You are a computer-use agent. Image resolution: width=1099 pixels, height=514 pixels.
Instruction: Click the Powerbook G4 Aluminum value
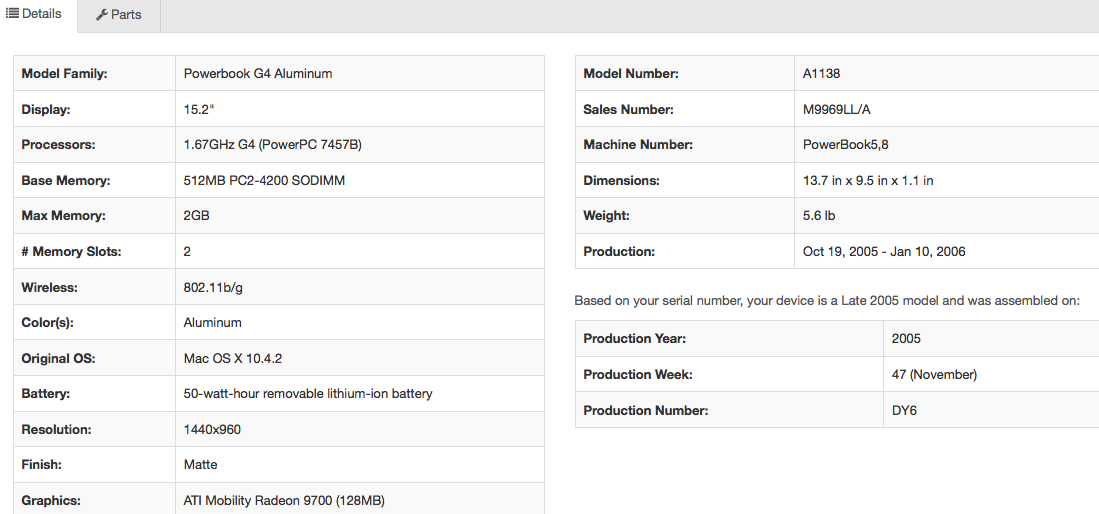pyautogui.click(x=258, y=73)
